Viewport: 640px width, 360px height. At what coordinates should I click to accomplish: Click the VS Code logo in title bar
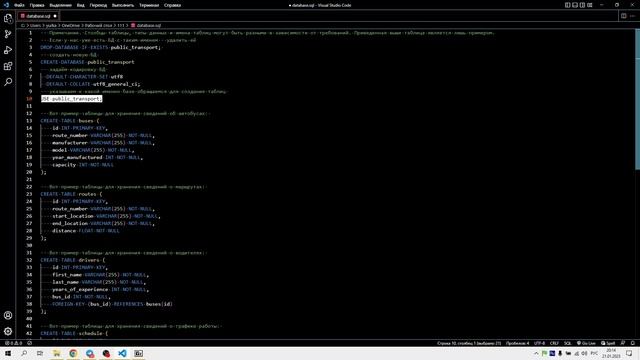[6, 5]
